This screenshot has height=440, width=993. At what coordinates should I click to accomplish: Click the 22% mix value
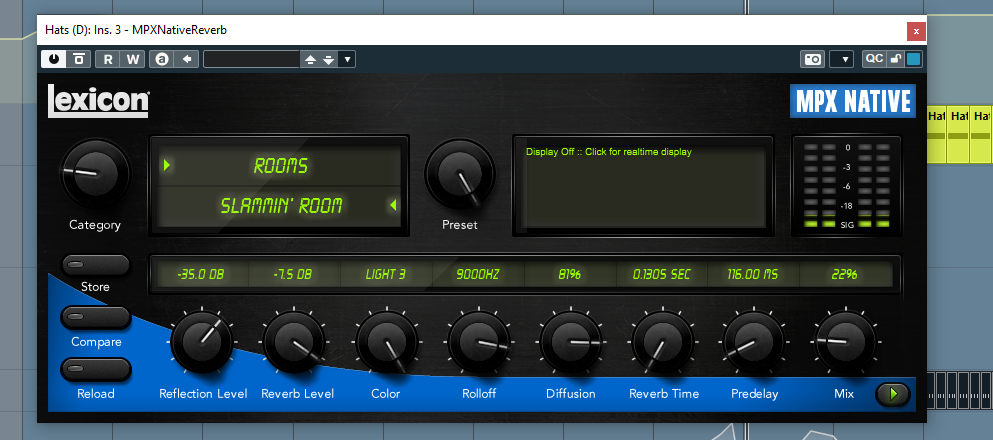tap(845, 275)
